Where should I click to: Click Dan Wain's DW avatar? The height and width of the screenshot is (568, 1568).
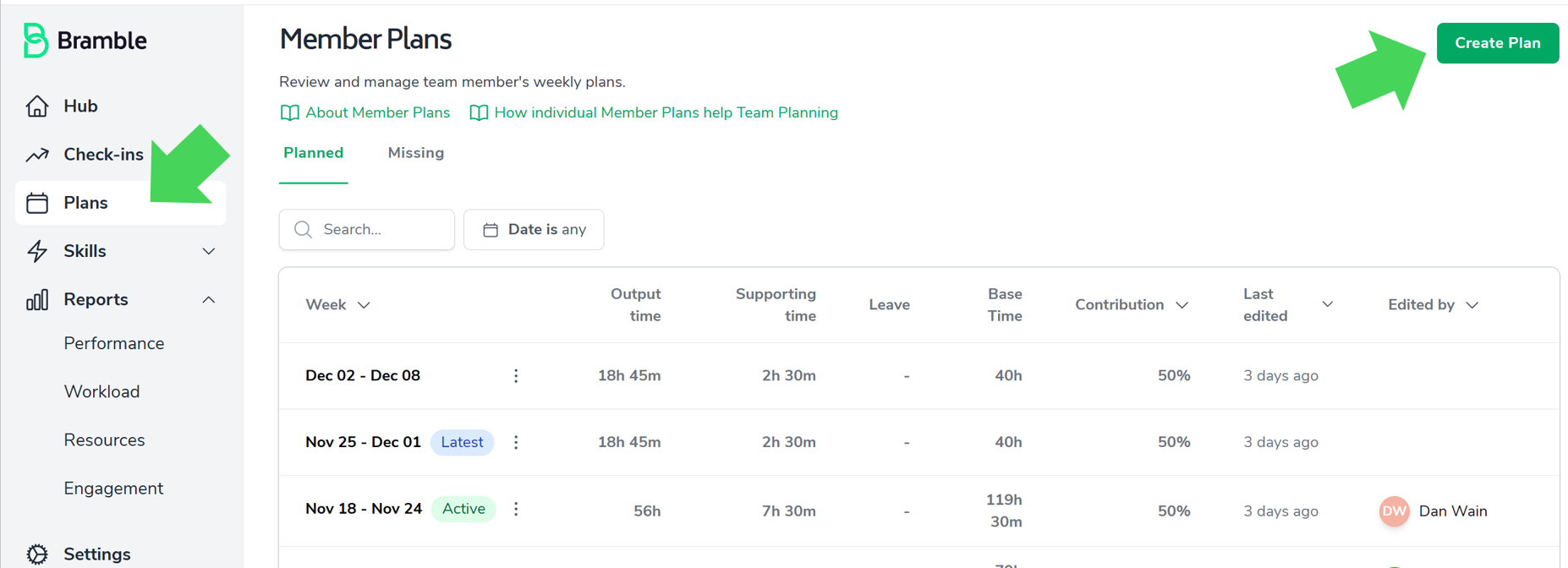pyautogui.click(x=1394, y=511)
